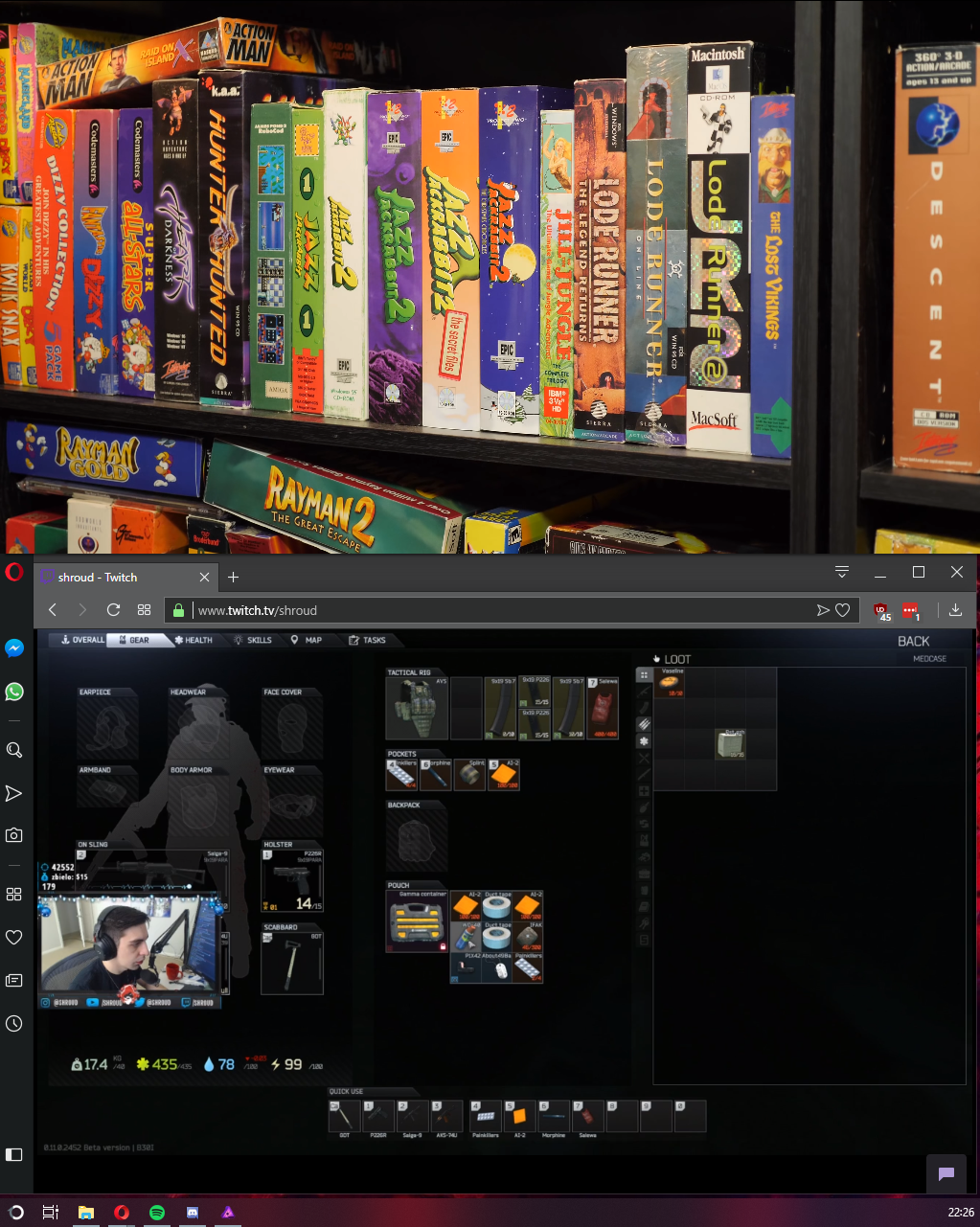Open the uBlock extension showing 45

click(x=881, y=610)
